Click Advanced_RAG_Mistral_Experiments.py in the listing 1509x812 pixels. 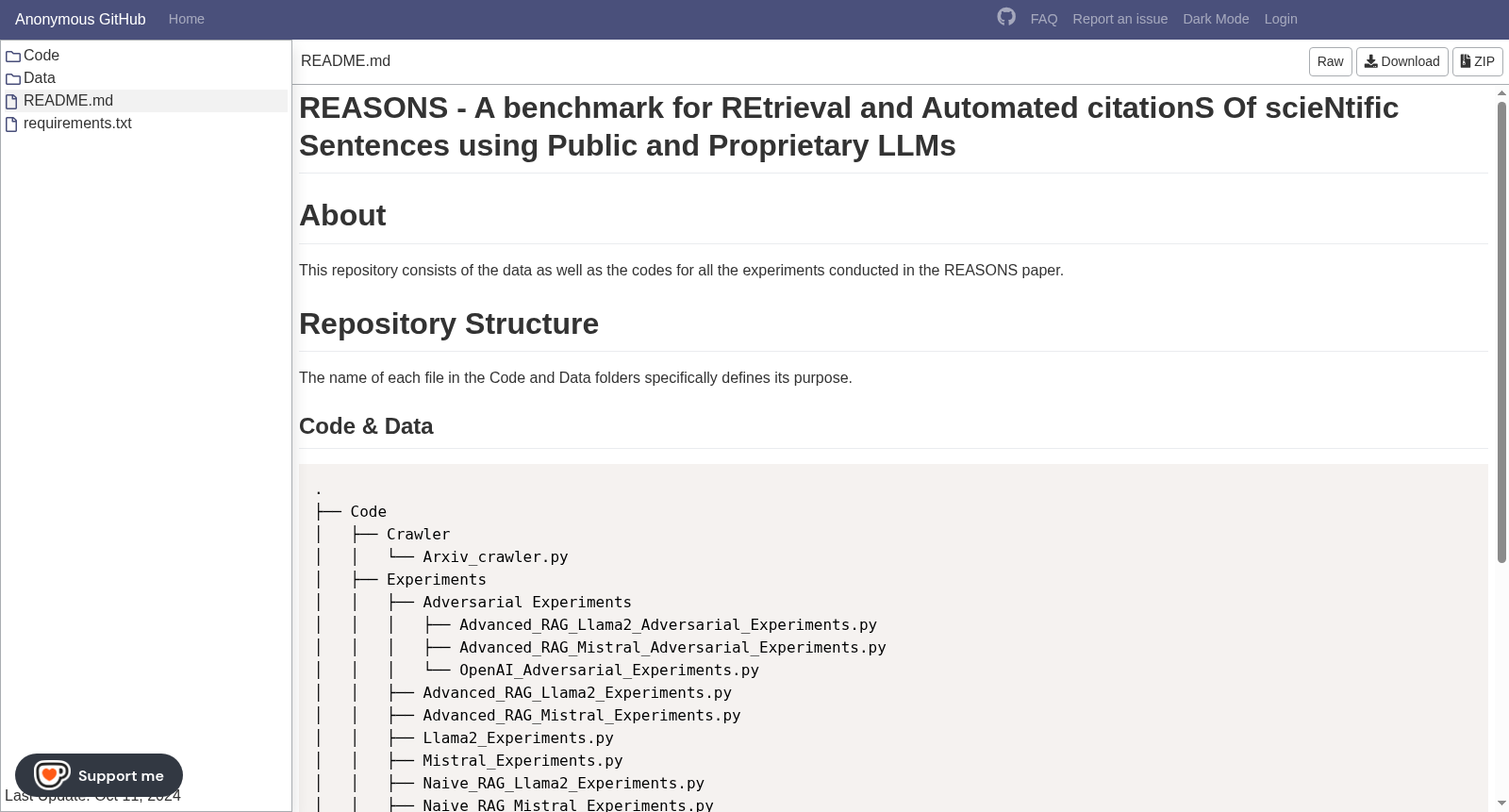pos(582,715)
